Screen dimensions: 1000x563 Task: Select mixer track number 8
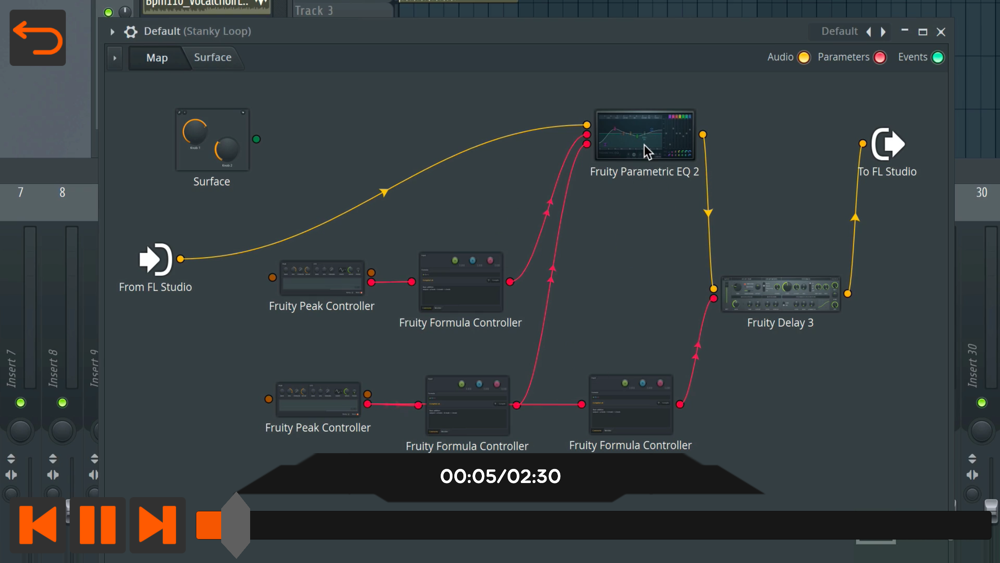62,193
